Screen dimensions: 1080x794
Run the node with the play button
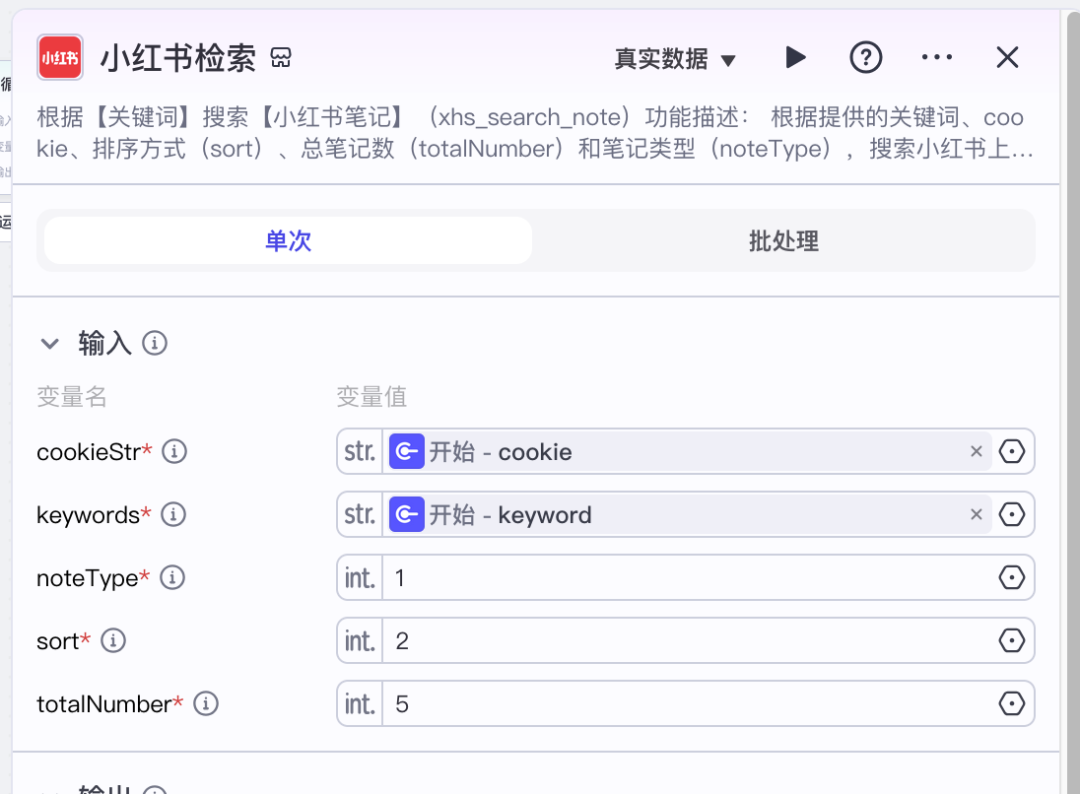point(795,58)
